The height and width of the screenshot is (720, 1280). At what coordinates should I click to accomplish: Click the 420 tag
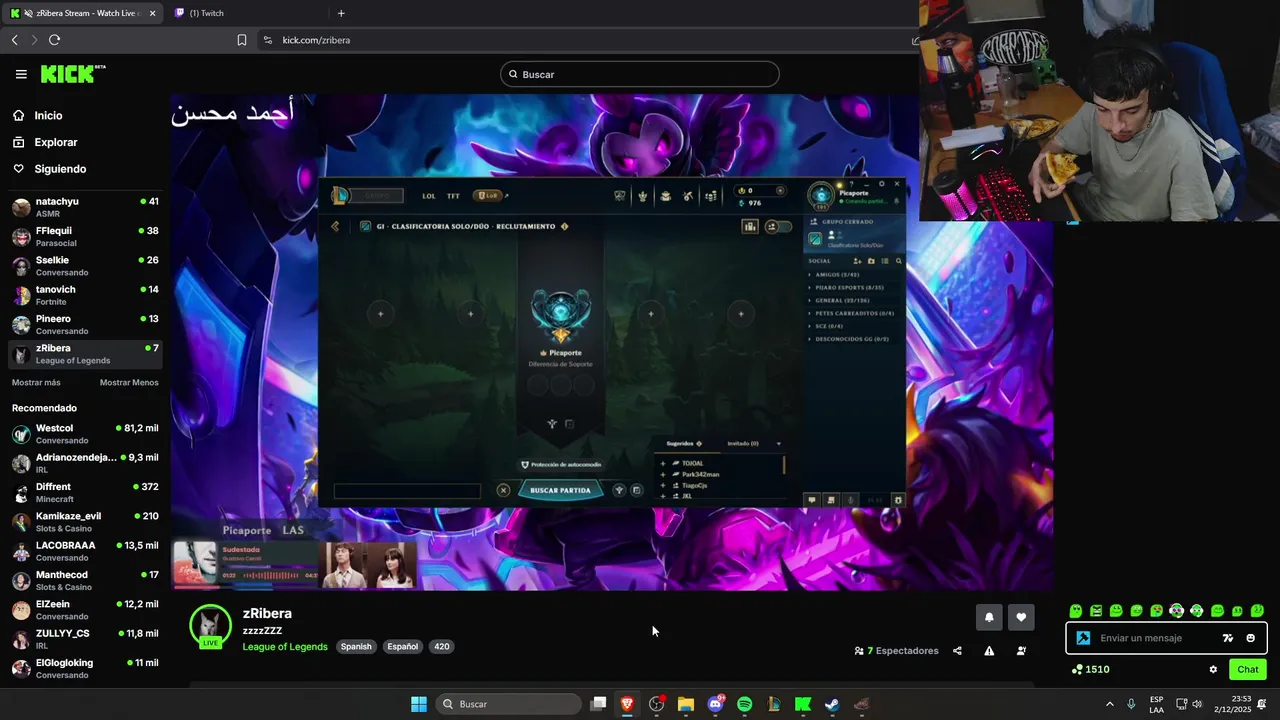(441, 647)
